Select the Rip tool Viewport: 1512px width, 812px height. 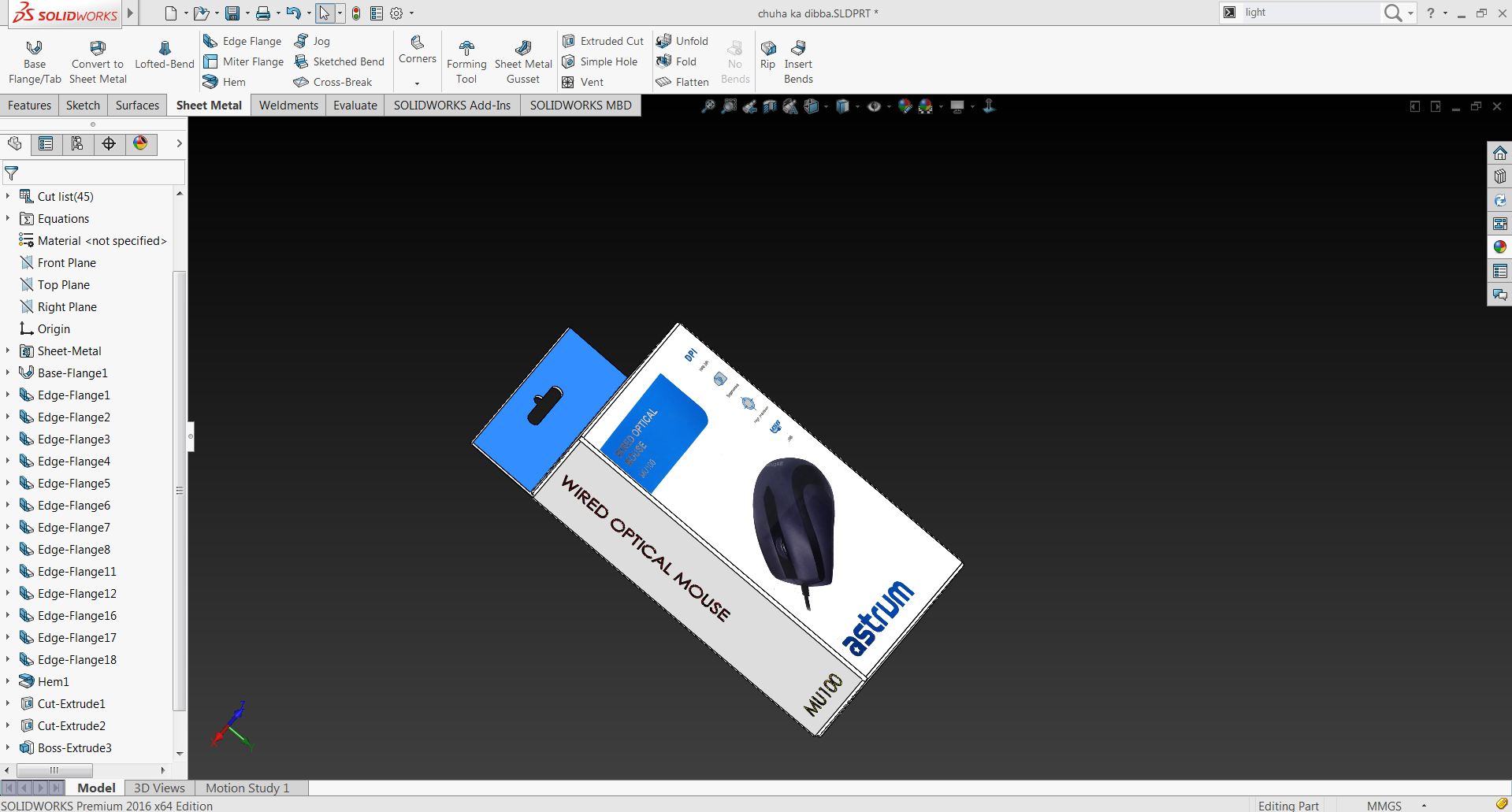[x=767, y=55]
